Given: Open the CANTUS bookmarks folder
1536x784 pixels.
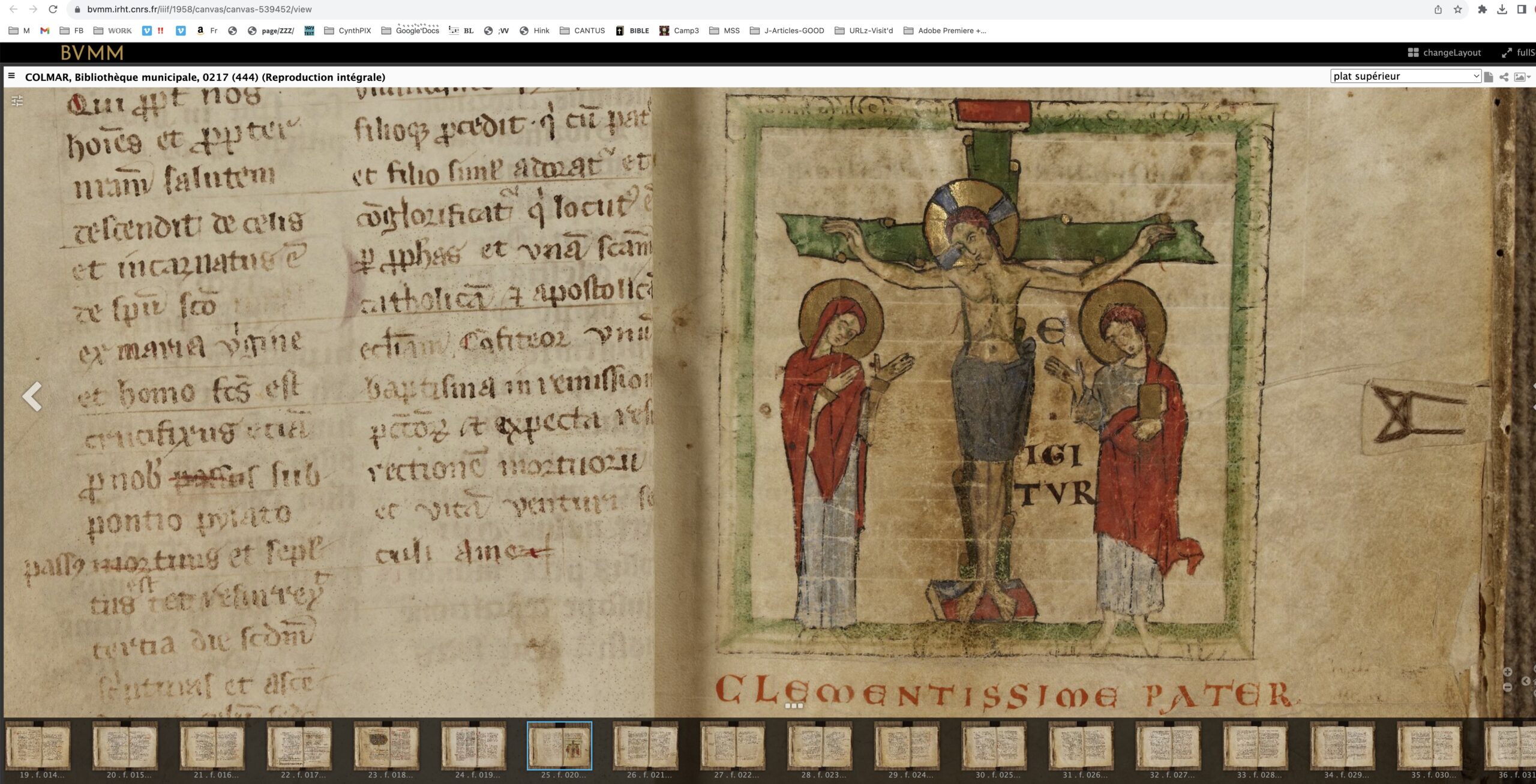Looking at the screenshot, I should tap(582, 31).
